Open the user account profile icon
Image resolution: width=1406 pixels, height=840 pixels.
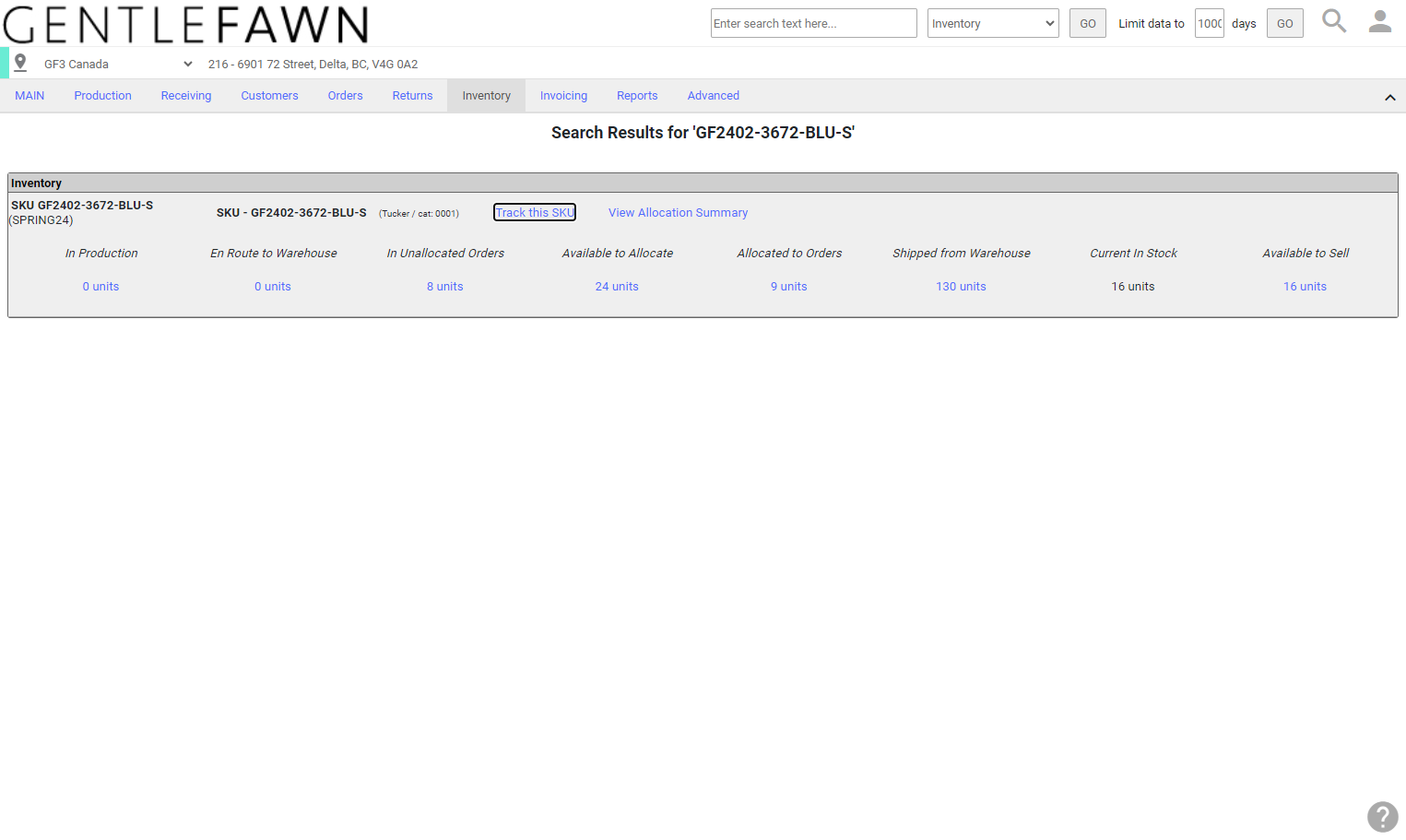(1380, 21)
